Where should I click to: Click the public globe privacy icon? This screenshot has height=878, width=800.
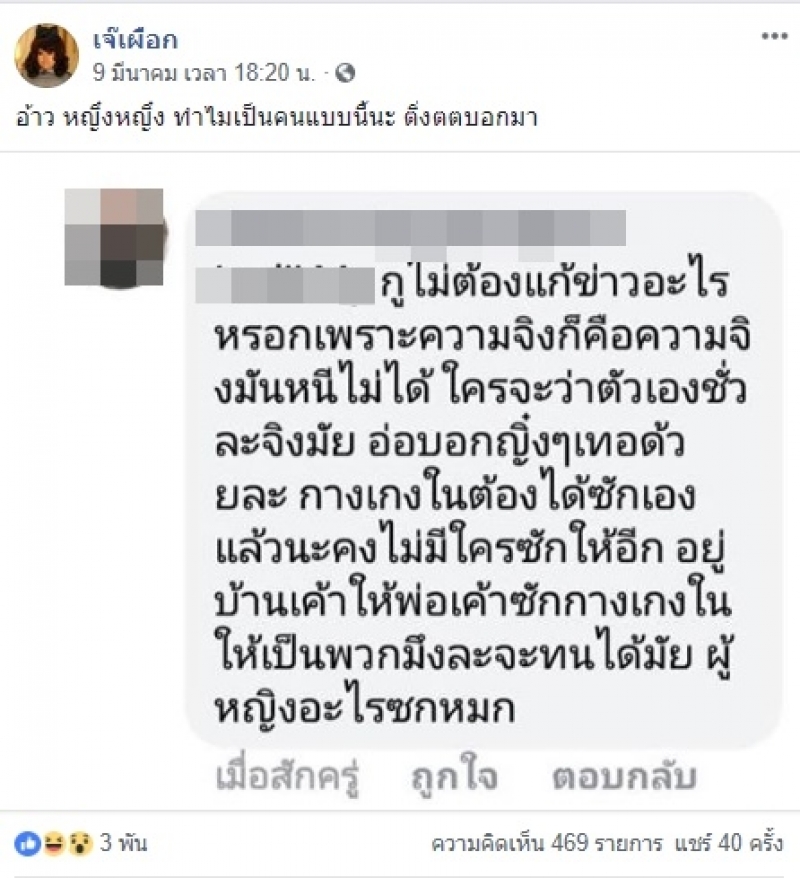pyautogui.click(x=345, y=73)
